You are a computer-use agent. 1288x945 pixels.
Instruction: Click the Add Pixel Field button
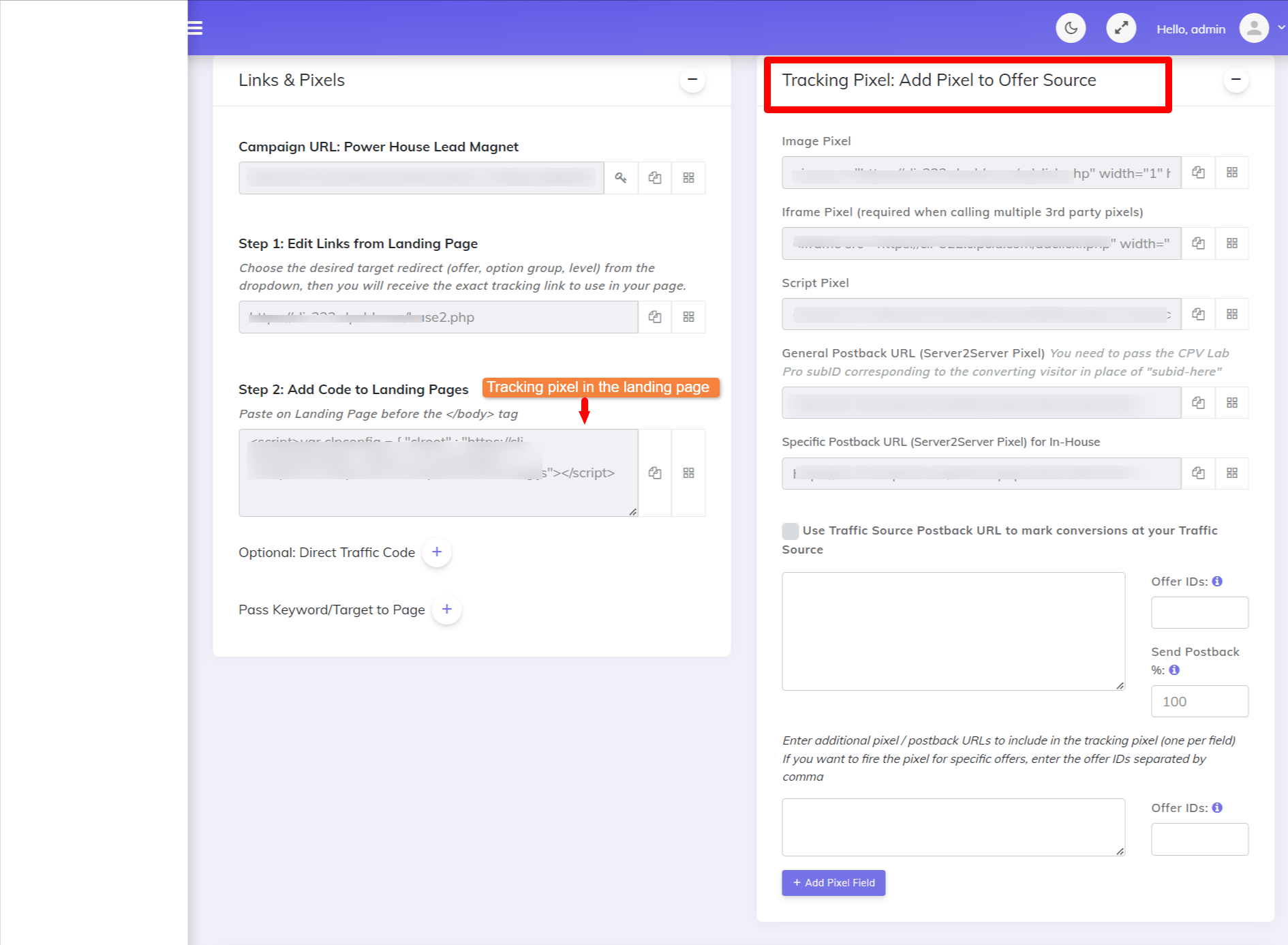833,882
